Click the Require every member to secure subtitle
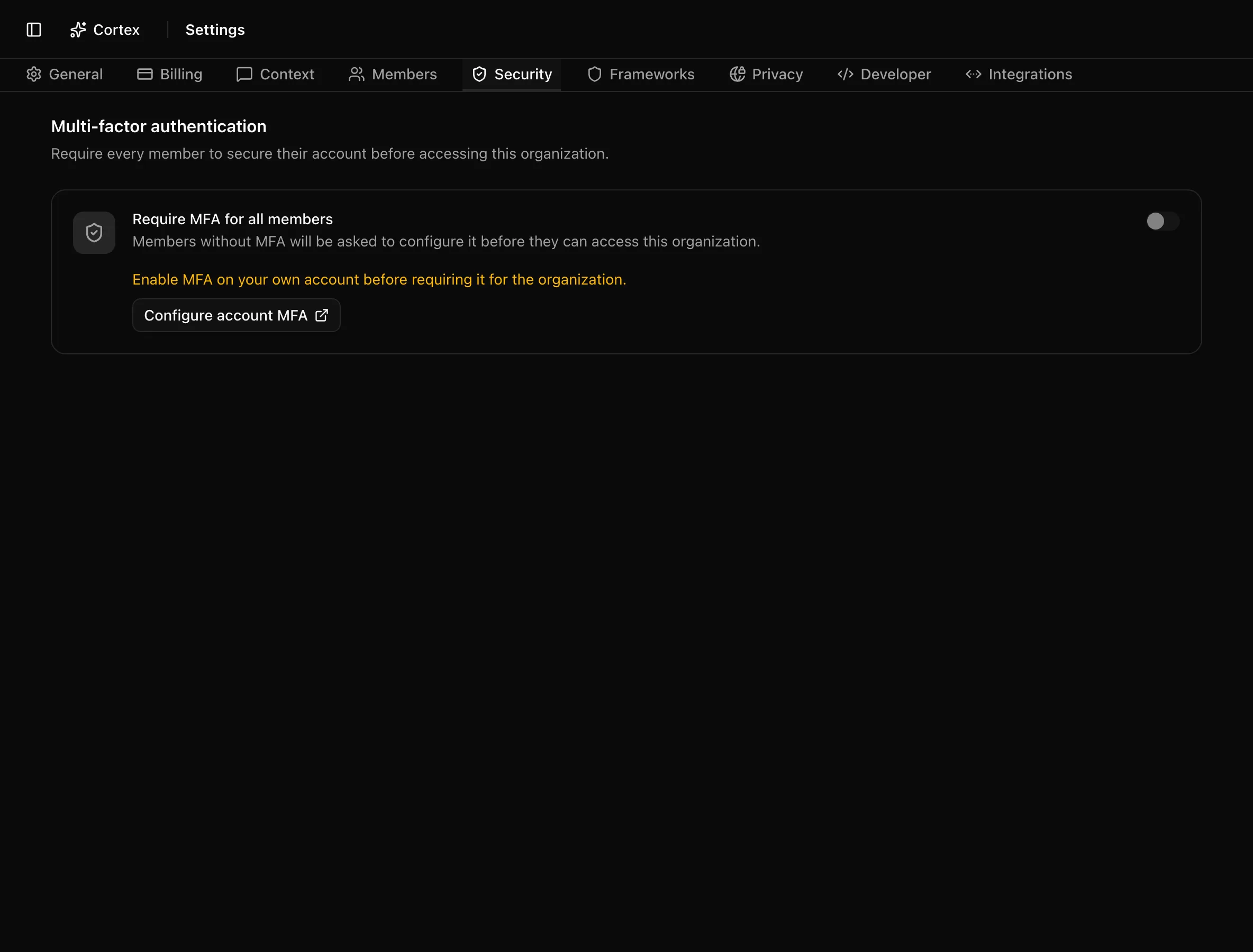This screenshot has height=952, width=1253. [330, 153]
